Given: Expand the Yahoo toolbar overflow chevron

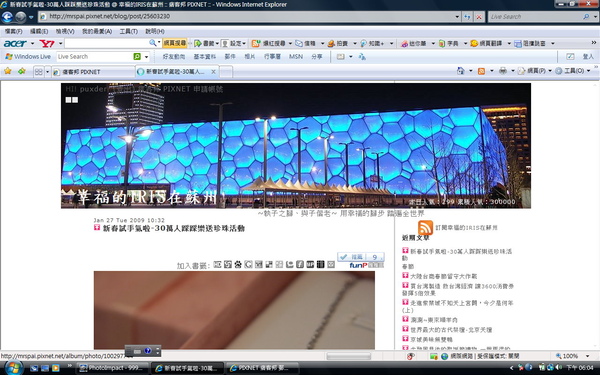Looking at the screenshot, I should coord(594,43).
